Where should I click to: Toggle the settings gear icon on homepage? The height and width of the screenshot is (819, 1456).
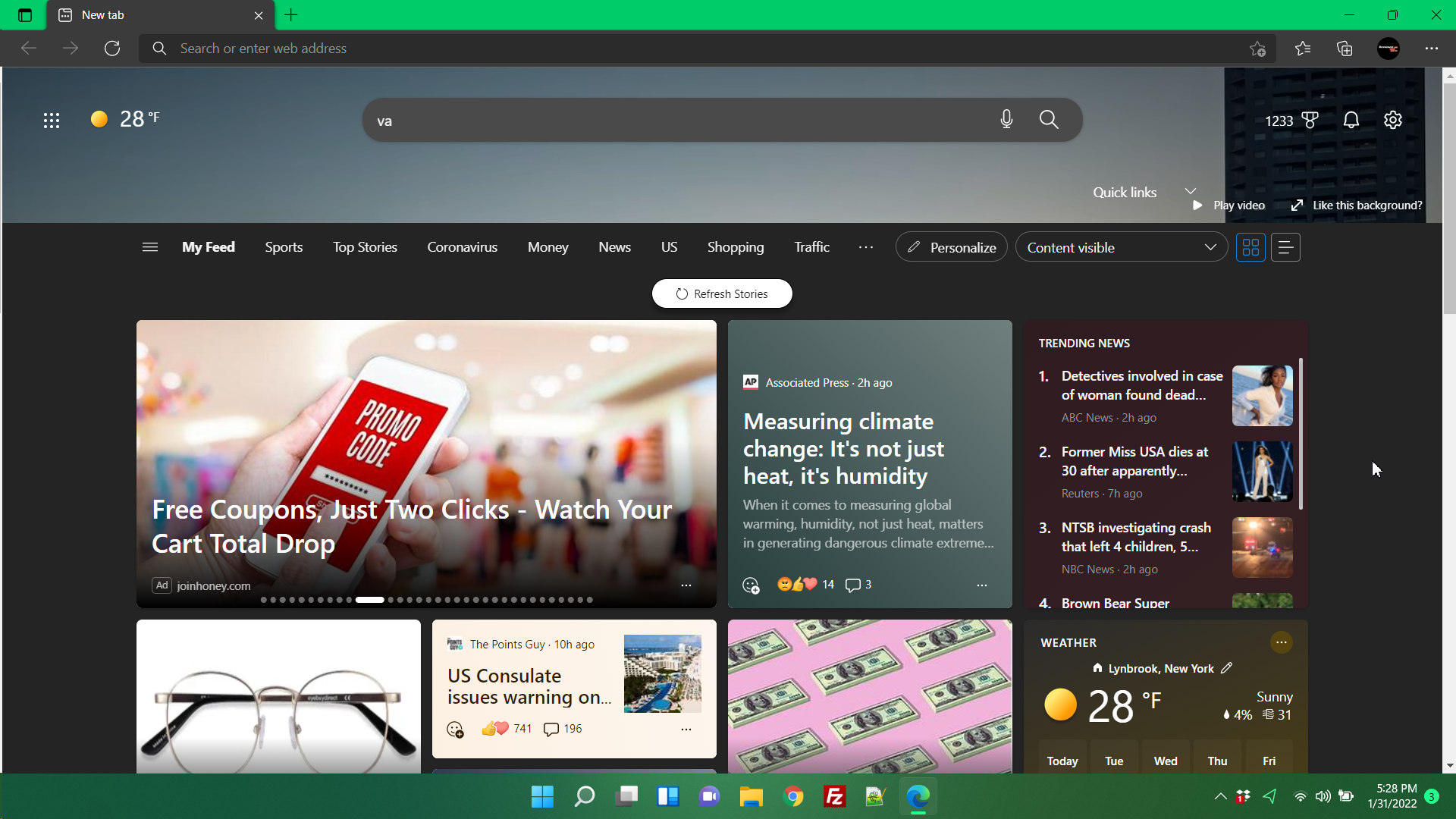coord(1393,119)
